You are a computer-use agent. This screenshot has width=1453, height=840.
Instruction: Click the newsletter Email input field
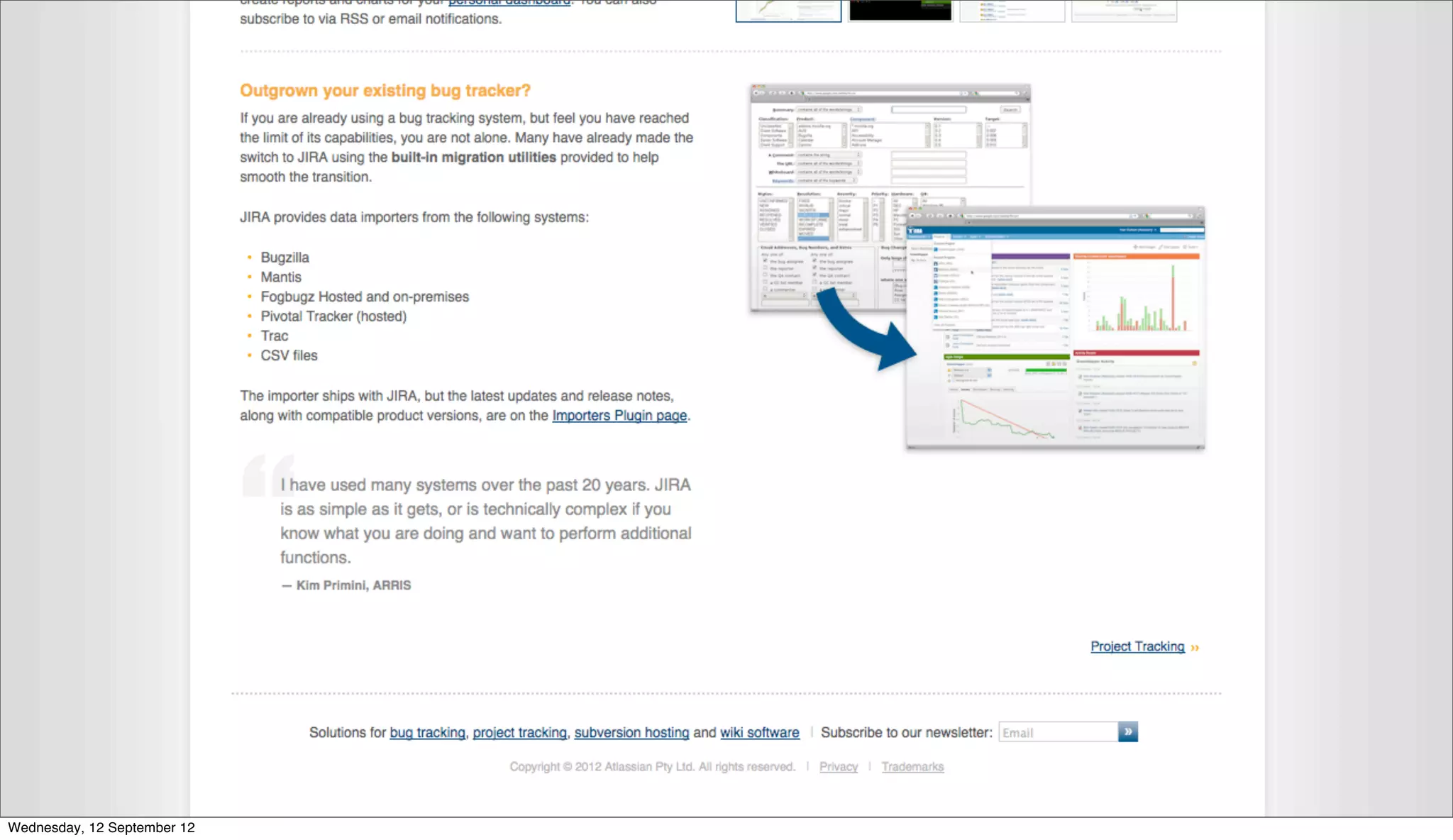click(1057, 732)
